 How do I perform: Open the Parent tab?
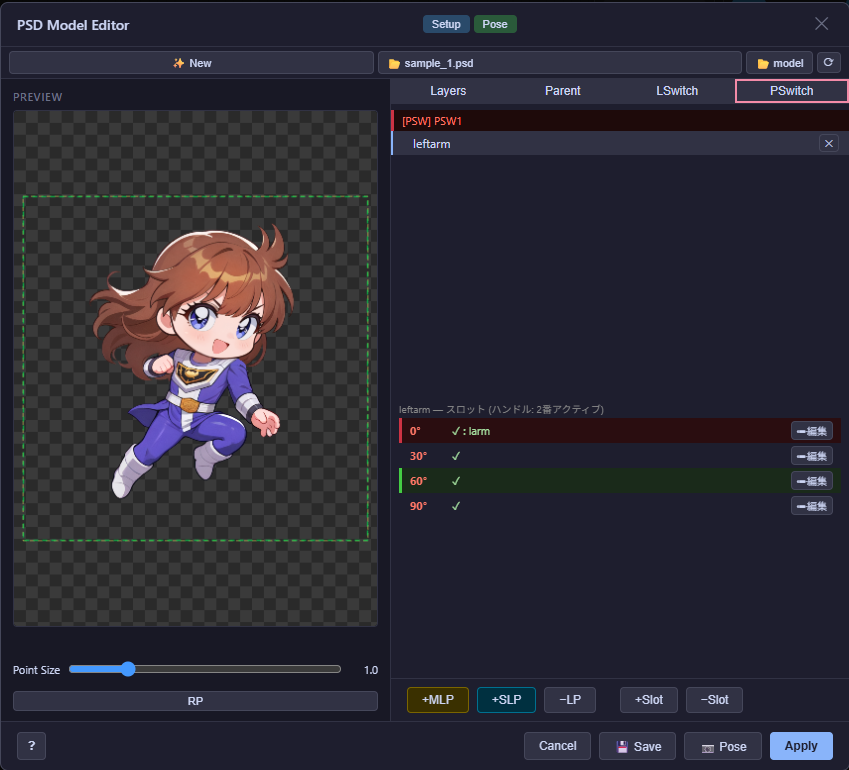tap(563, 91)
